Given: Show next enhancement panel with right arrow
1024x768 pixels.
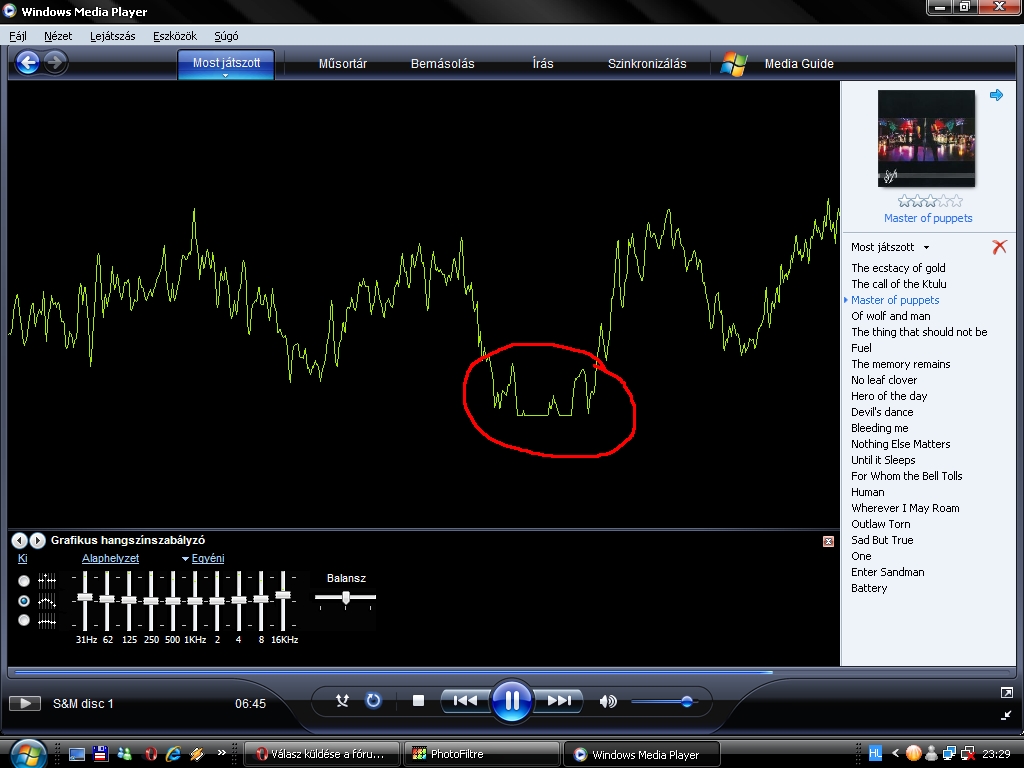Looking at the screenshot, I should click(x=37, y=540).
